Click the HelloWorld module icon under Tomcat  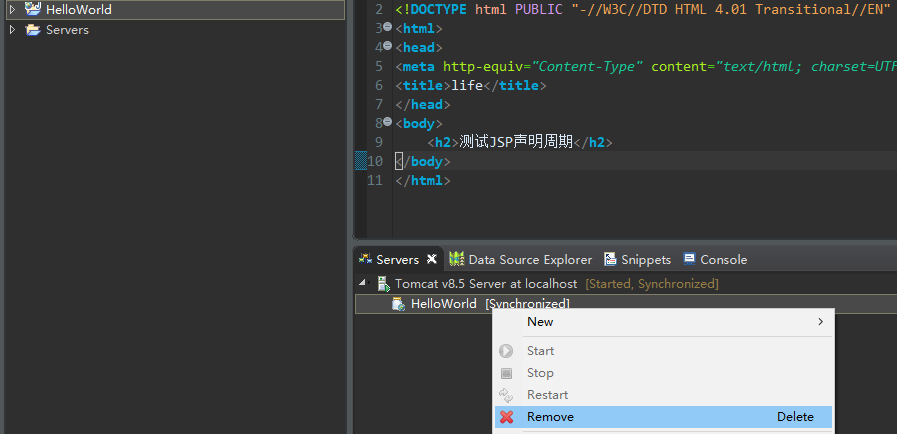[398, 304]
